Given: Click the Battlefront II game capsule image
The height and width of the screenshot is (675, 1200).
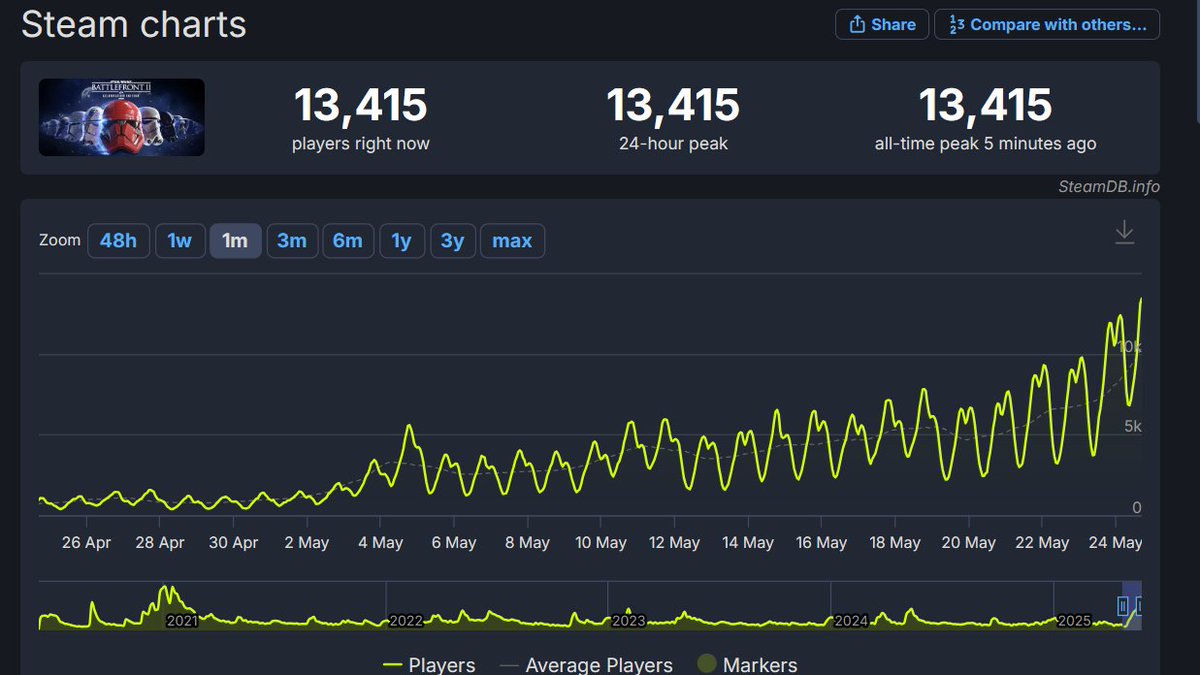Looking at the screenshot, I should click(x=121, y=117).
